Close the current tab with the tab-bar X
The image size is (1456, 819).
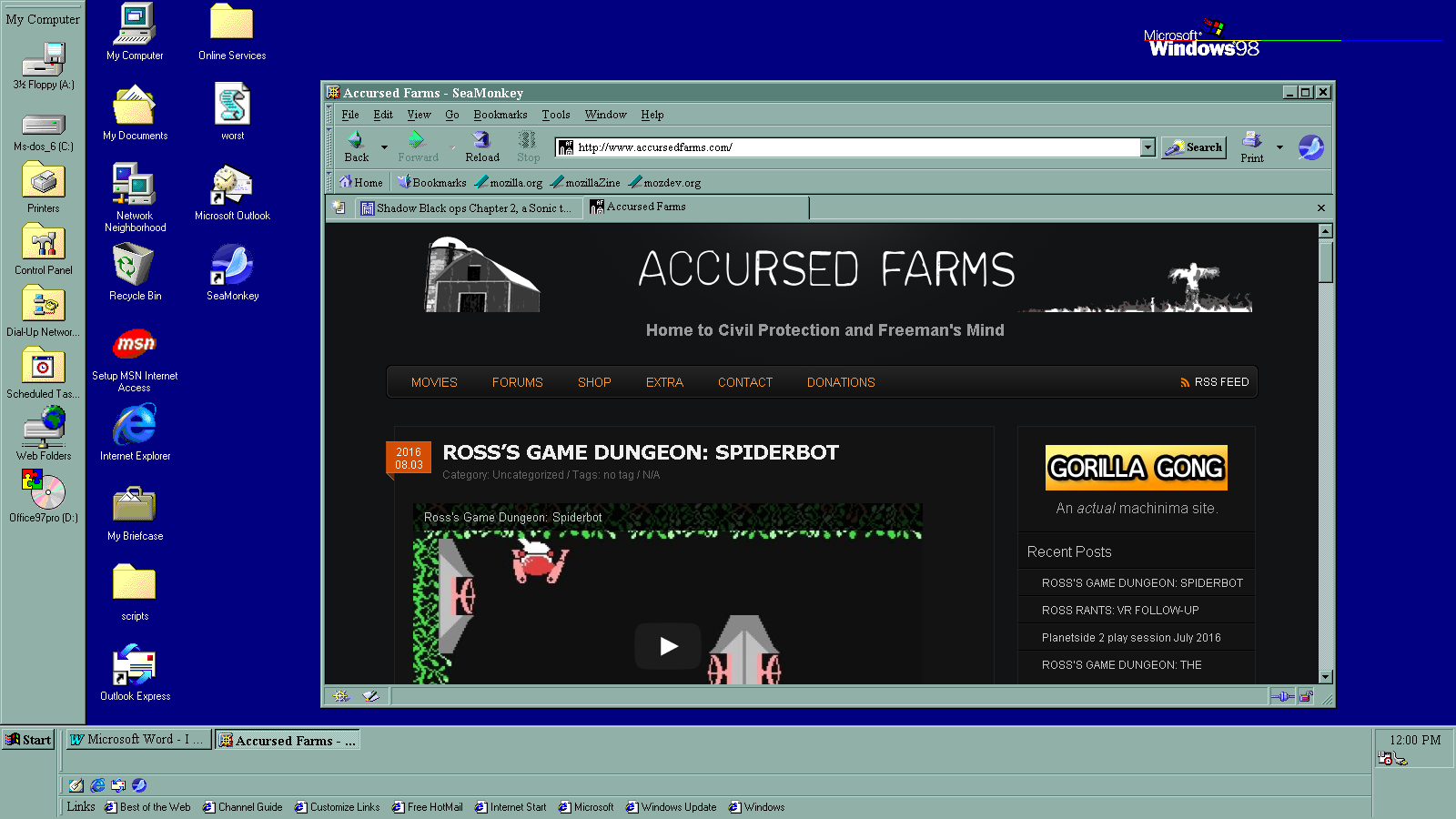point(1321,208)
